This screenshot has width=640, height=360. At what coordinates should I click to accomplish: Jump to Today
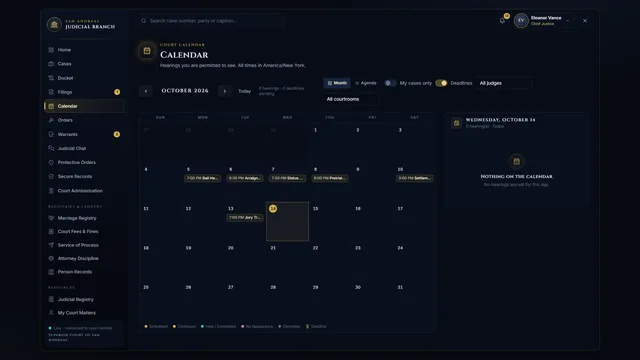244,91
